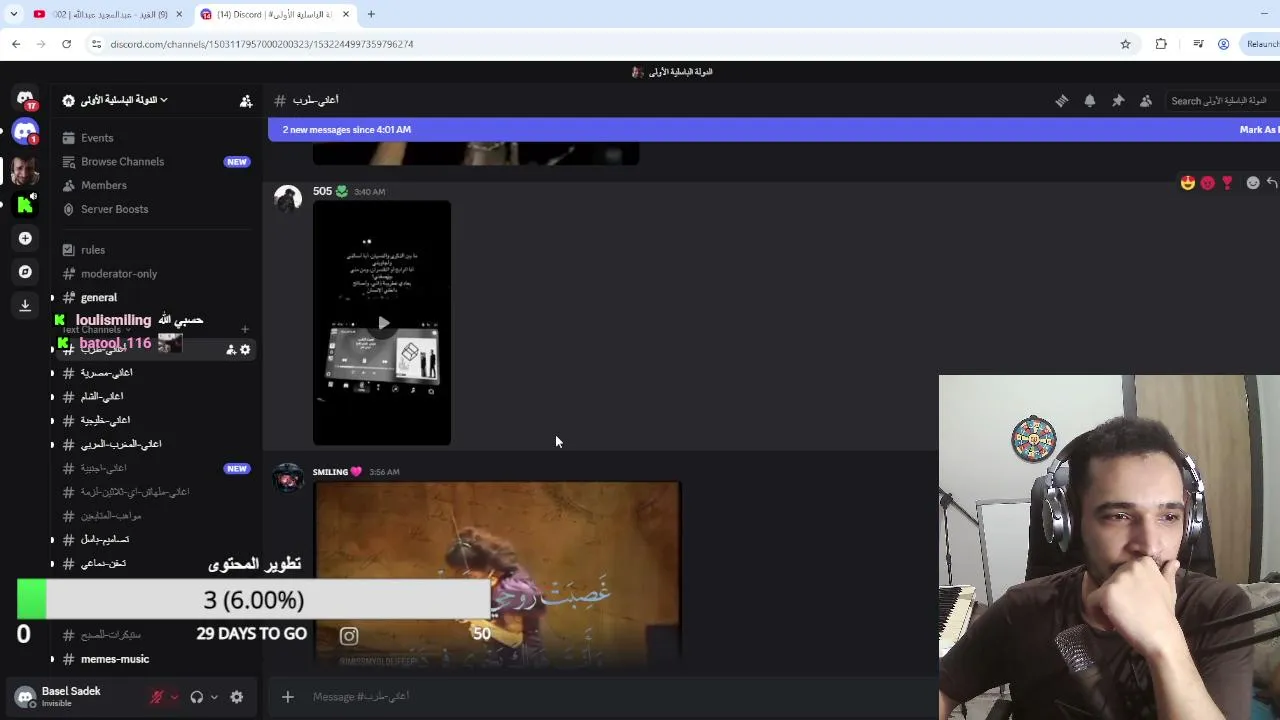Viewport: 1280px width, 720px height.
Task: Select the Discord browser tab
Action: click(275, 14)
